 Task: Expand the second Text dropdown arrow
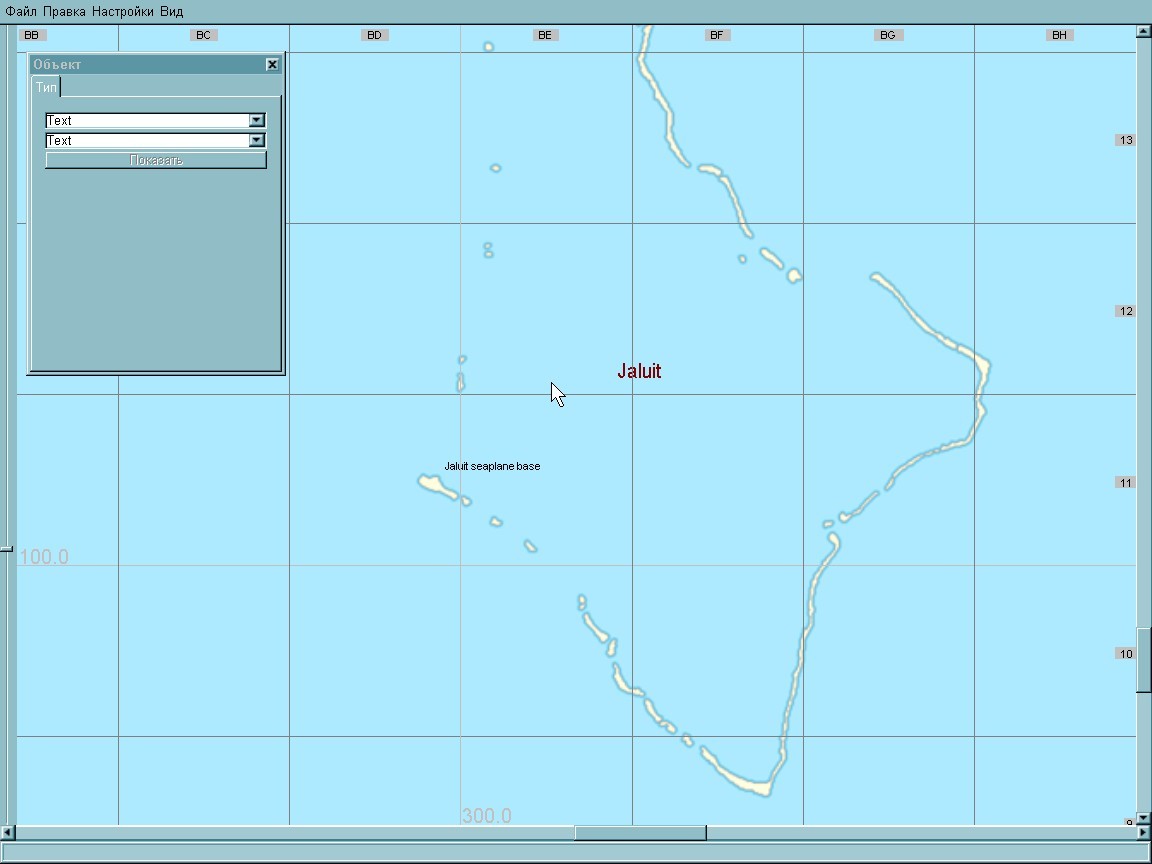coord(256,140)
